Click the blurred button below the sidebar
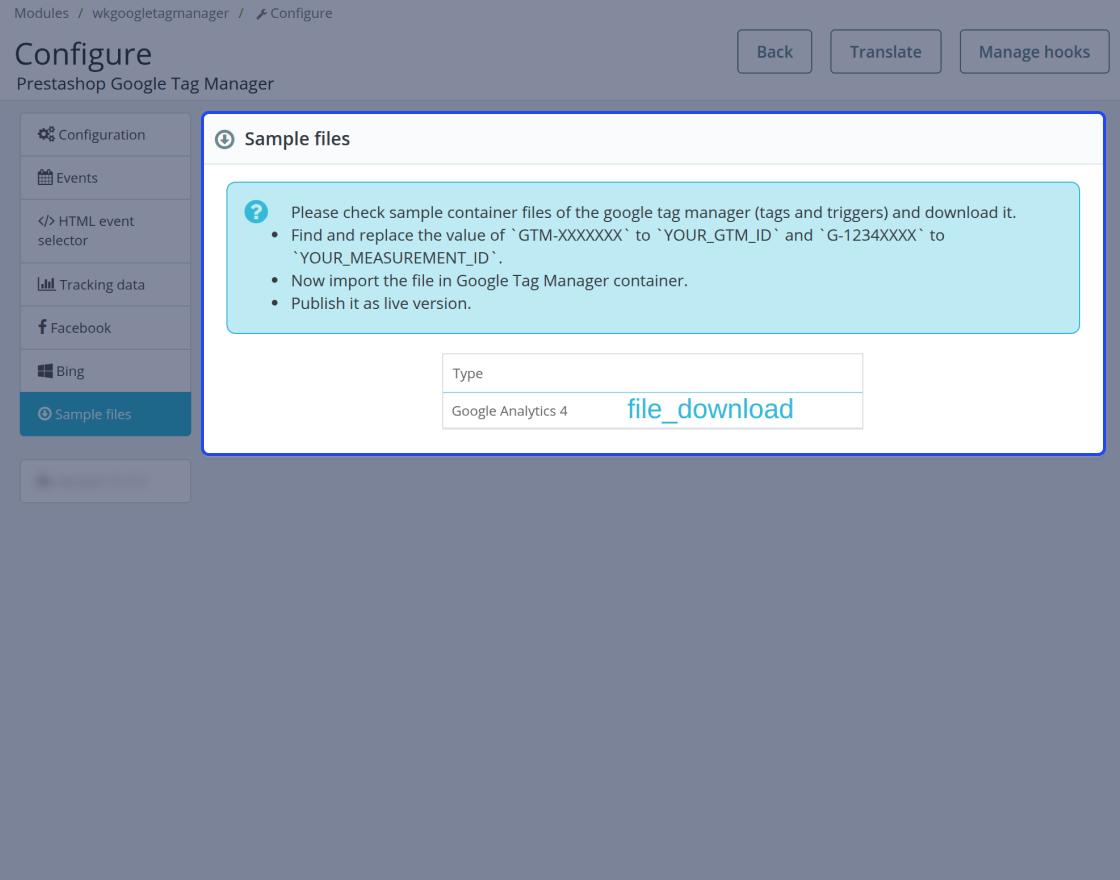The height and width of the screenshot is (880, 1120). 106,481
